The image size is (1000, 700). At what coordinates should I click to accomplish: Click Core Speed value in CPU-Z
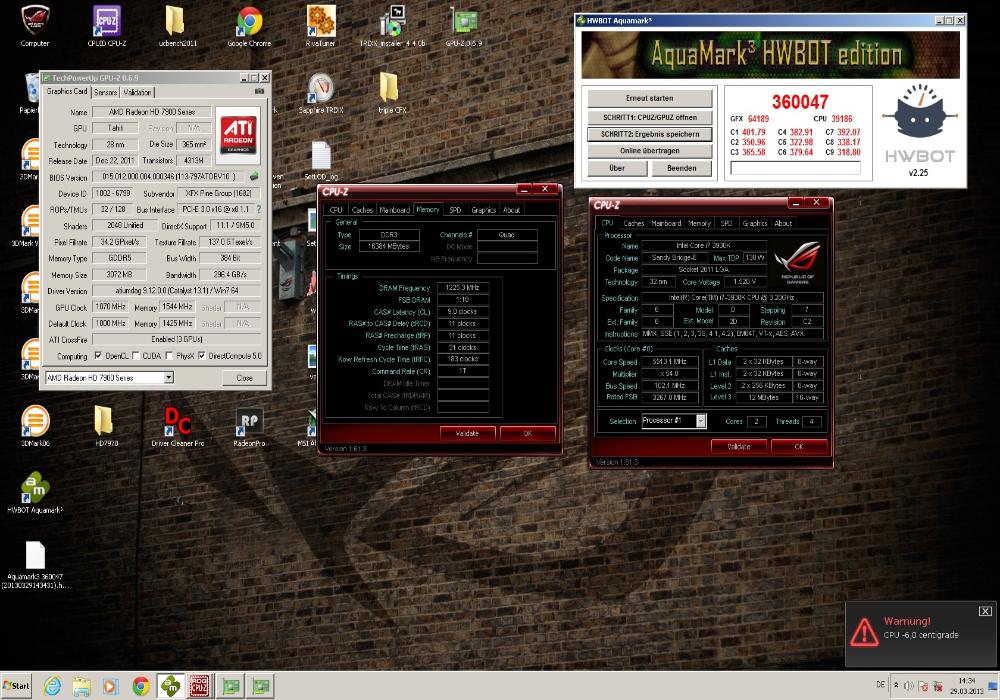668,361
